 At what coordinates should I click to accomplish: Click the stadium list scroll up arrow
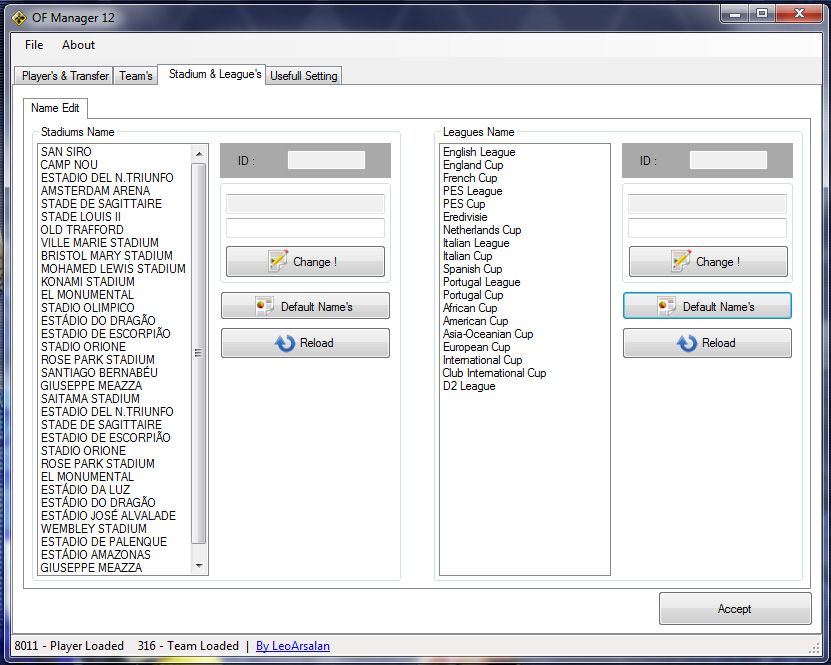pos(198,154)
